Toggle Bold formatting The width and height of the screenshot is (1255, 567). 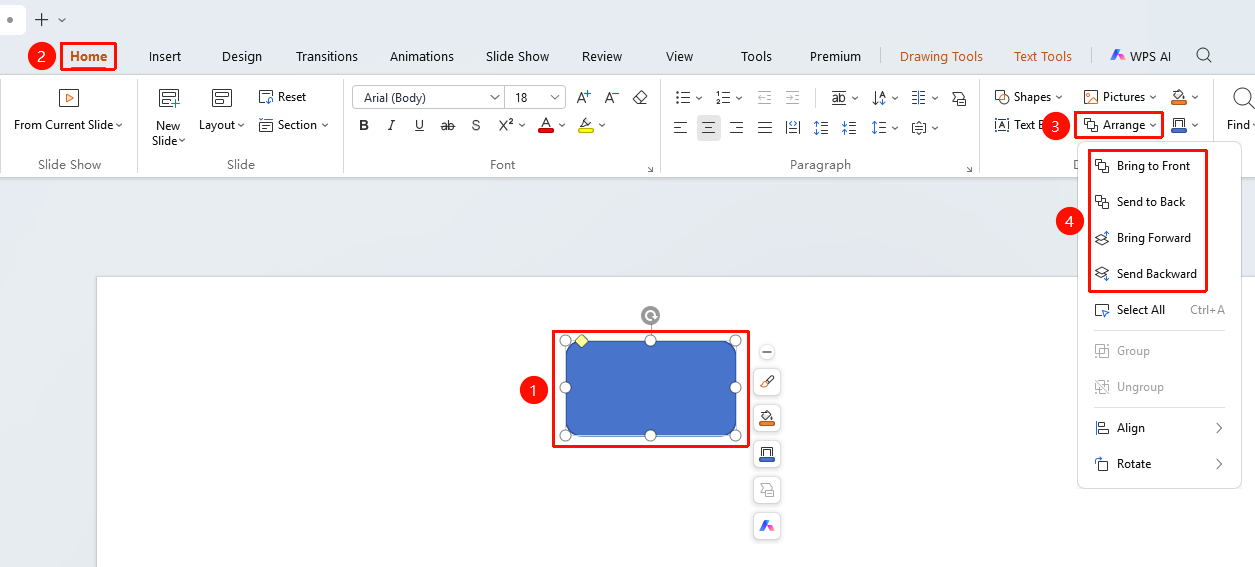click(x=364, y=125)
